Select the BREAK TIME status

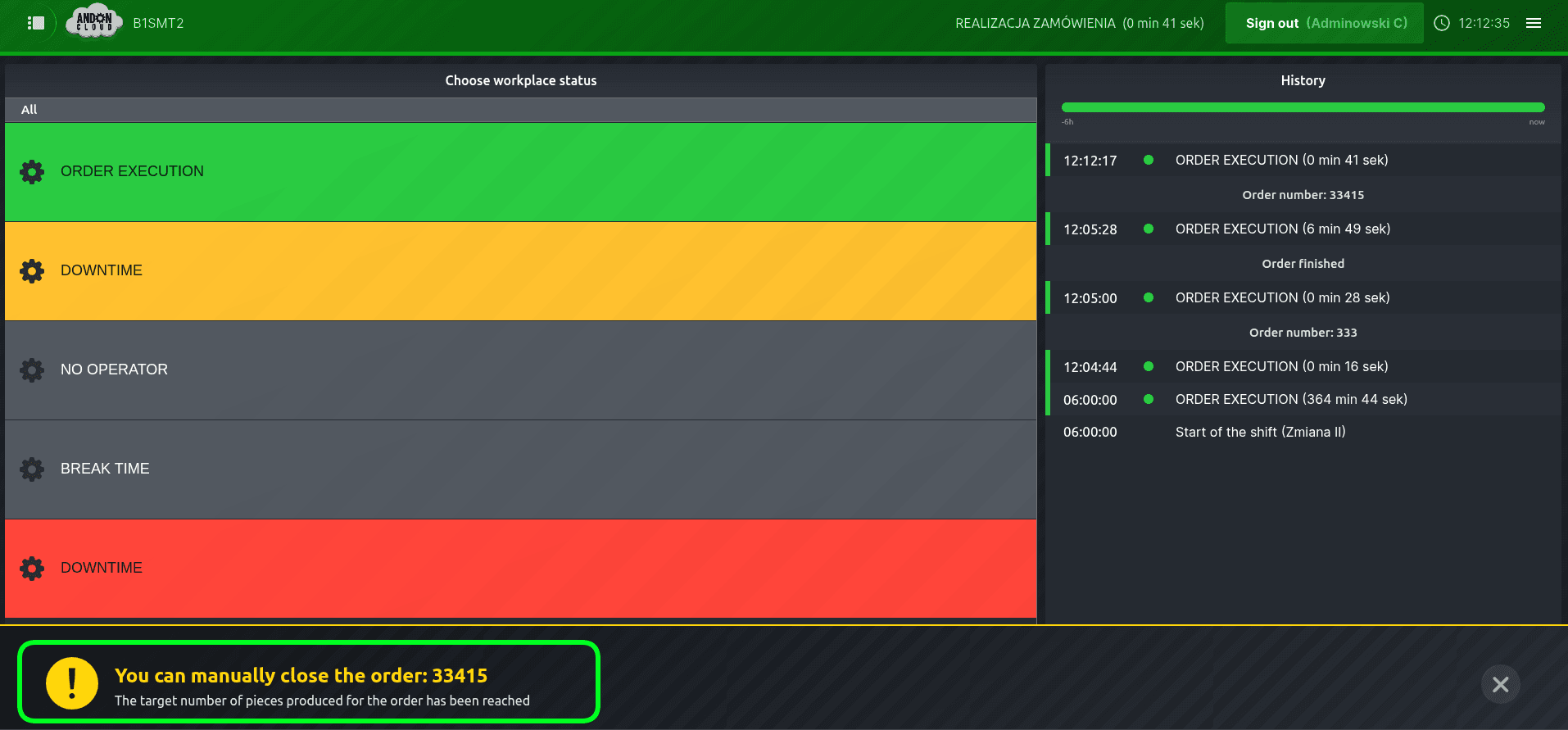tap(521, 469)
